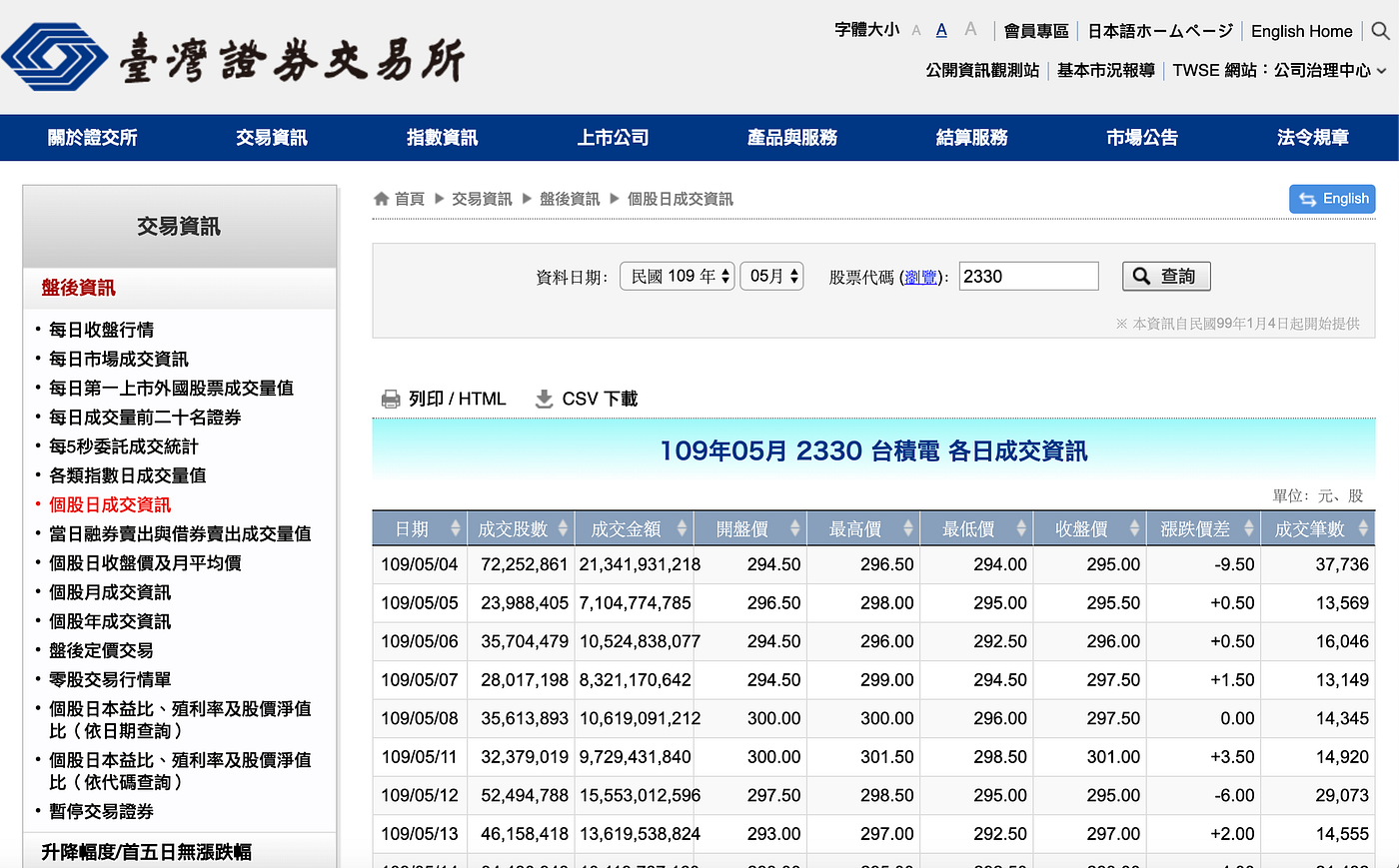Open the 民國 109 年 year dropdown
The image size is (1399, 868).
click(678, 277)
